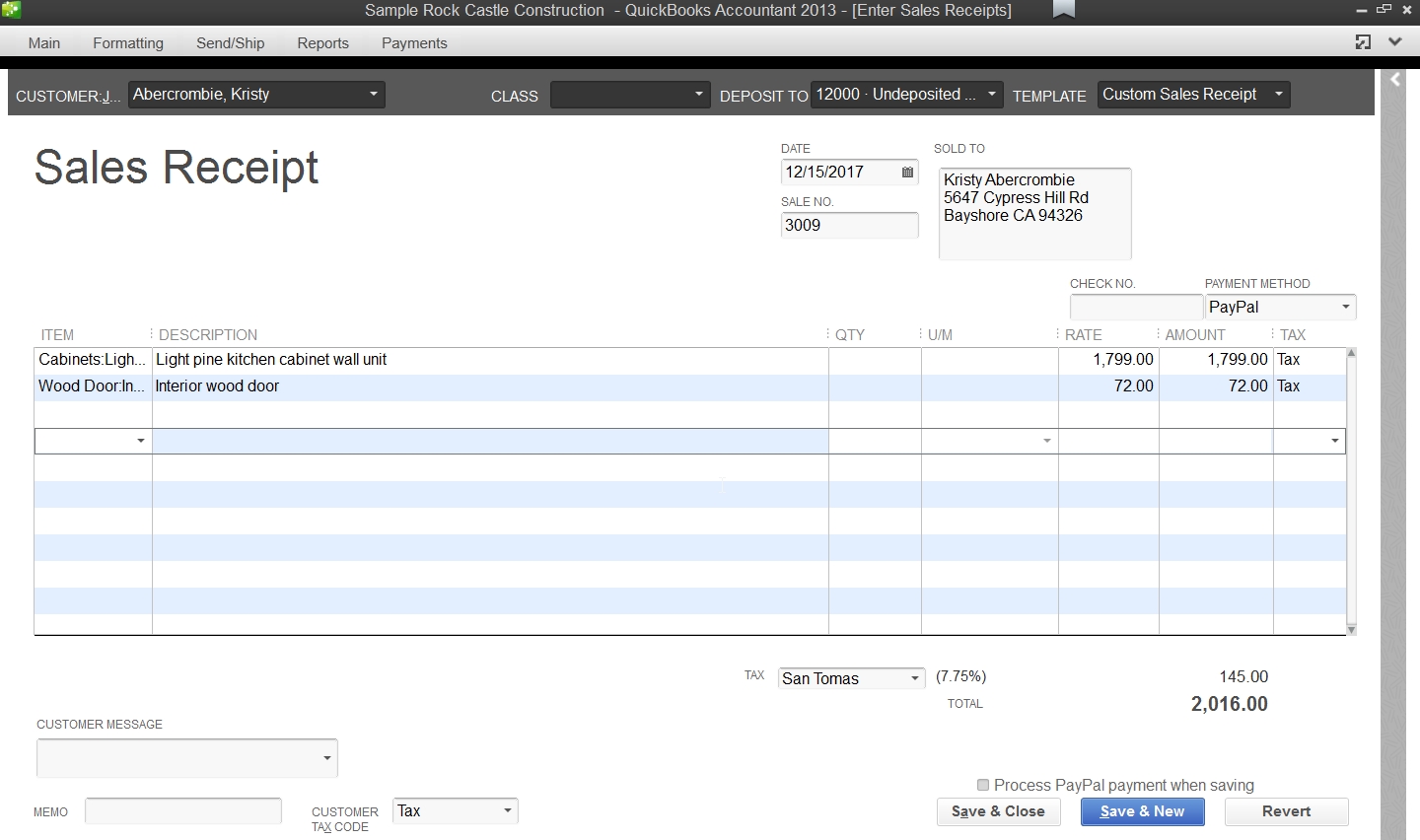Click 'Light pine kitchen cabinet wall unit' description
This screenshot has width=1420, height=840.
[271, 360]
